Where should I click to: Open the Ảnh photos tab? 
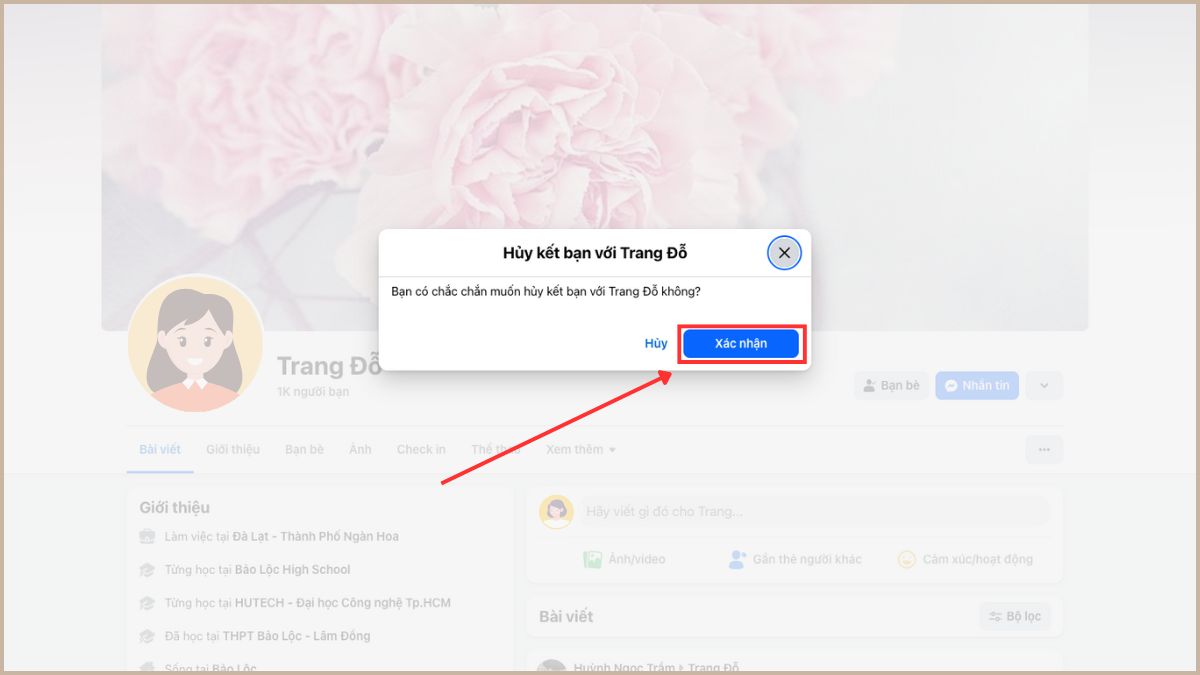click(360, 449)
